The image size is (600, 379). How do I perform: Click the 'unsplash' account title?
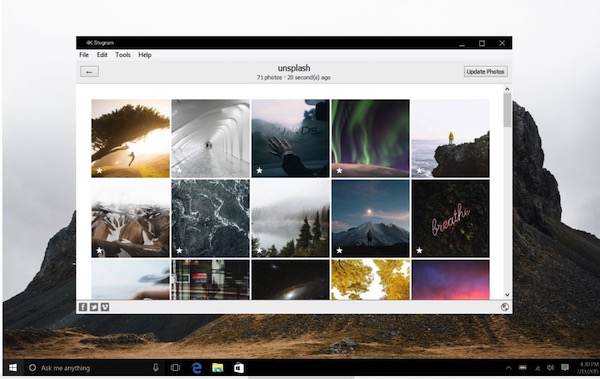[294, 68]
